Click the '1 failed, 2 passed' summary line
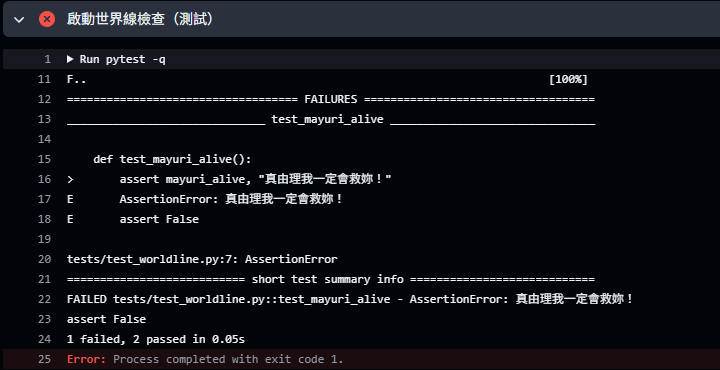 (156, 339)
